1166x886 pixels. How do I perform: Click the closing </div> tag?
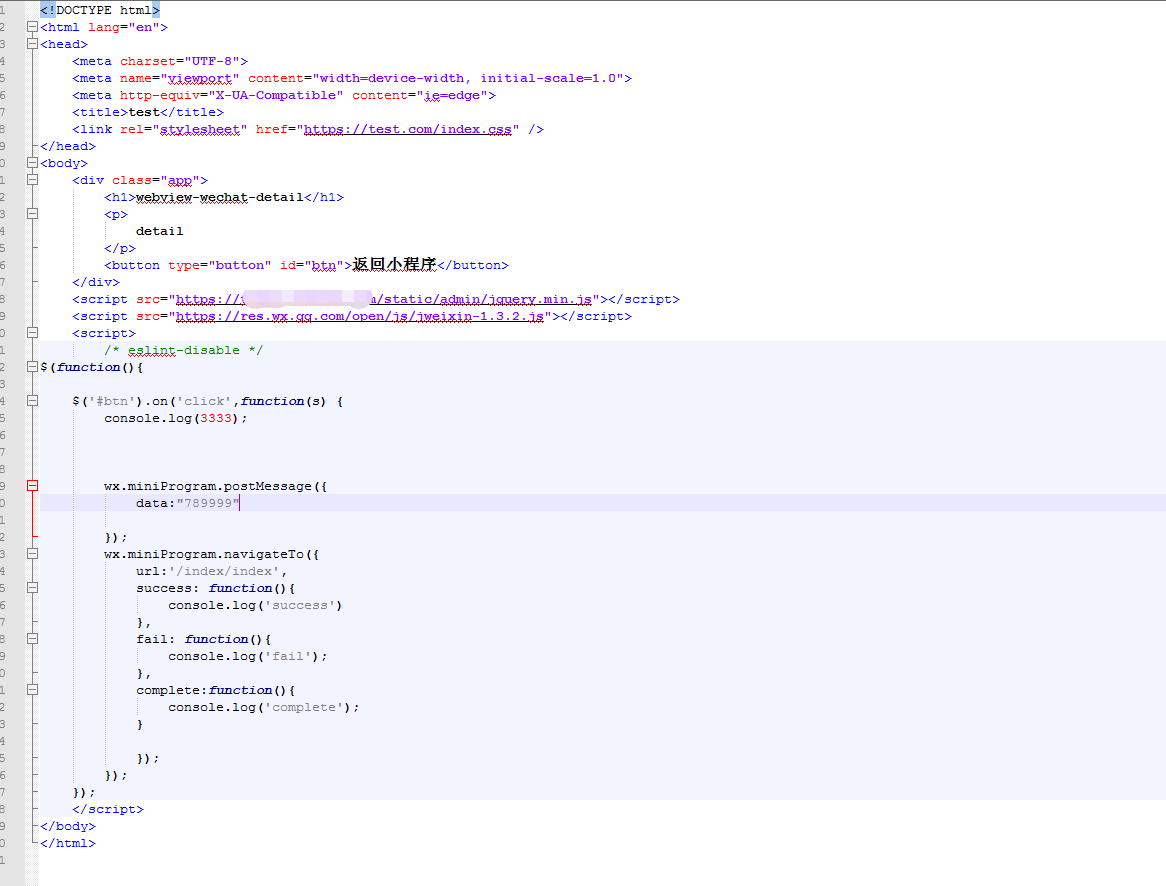96,282
